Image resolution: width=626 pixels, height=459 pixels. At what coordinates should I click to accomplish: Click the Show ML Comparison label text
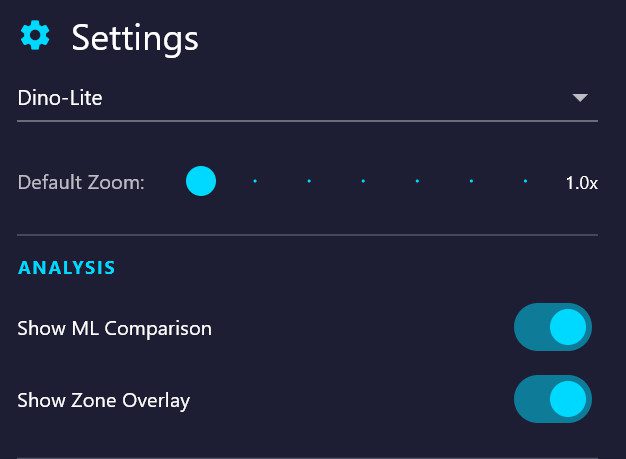click(114, 328)
